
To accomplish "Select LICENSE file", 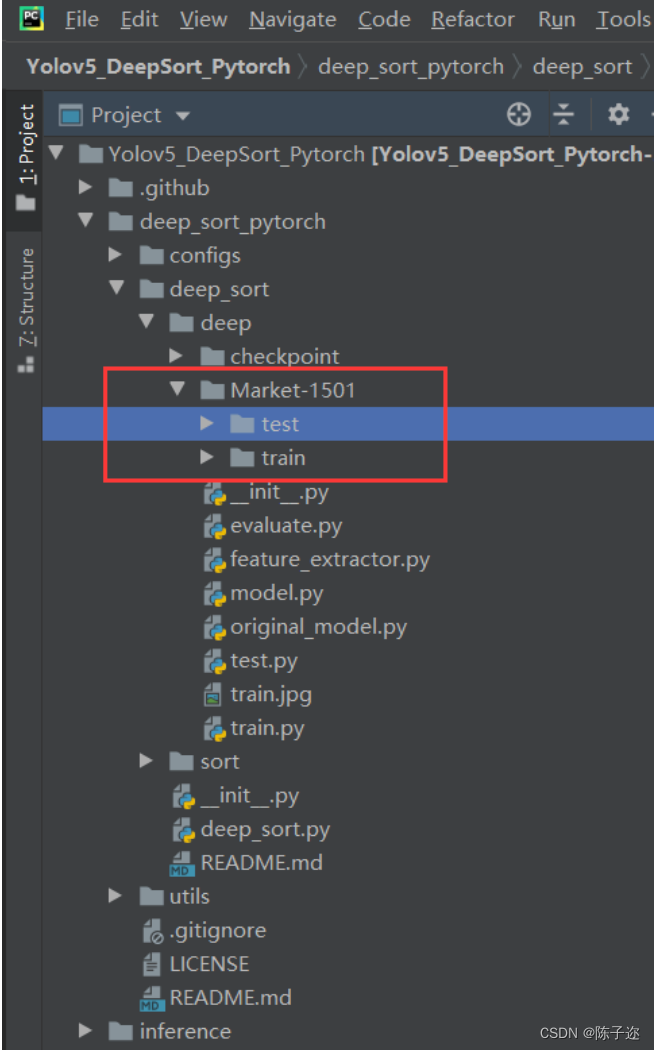I will [x=196, y=964].
